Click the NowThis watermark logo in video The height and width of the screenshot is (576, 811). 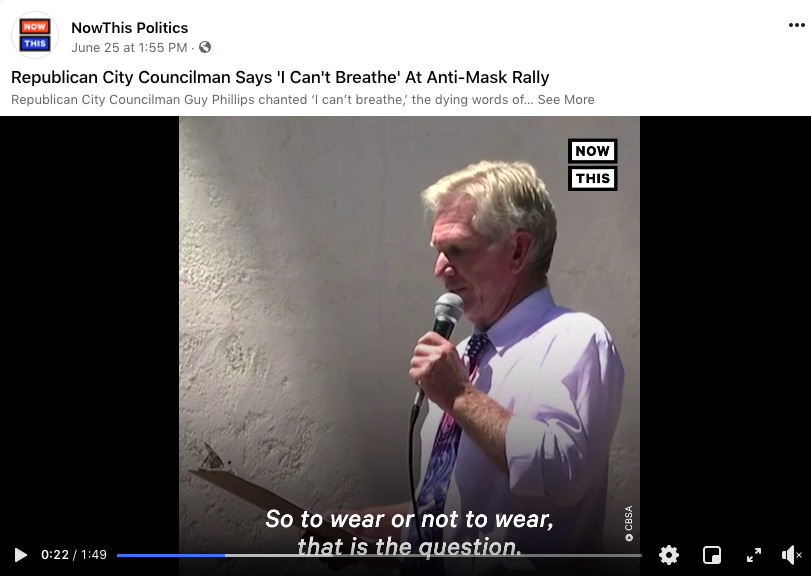(x=593, y=164)
